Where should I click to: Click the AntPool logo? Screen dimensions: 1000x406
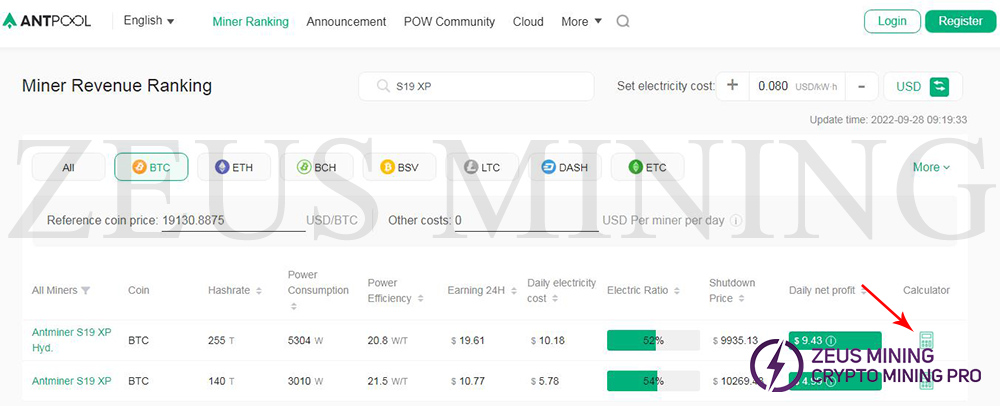tap(48, 21)
